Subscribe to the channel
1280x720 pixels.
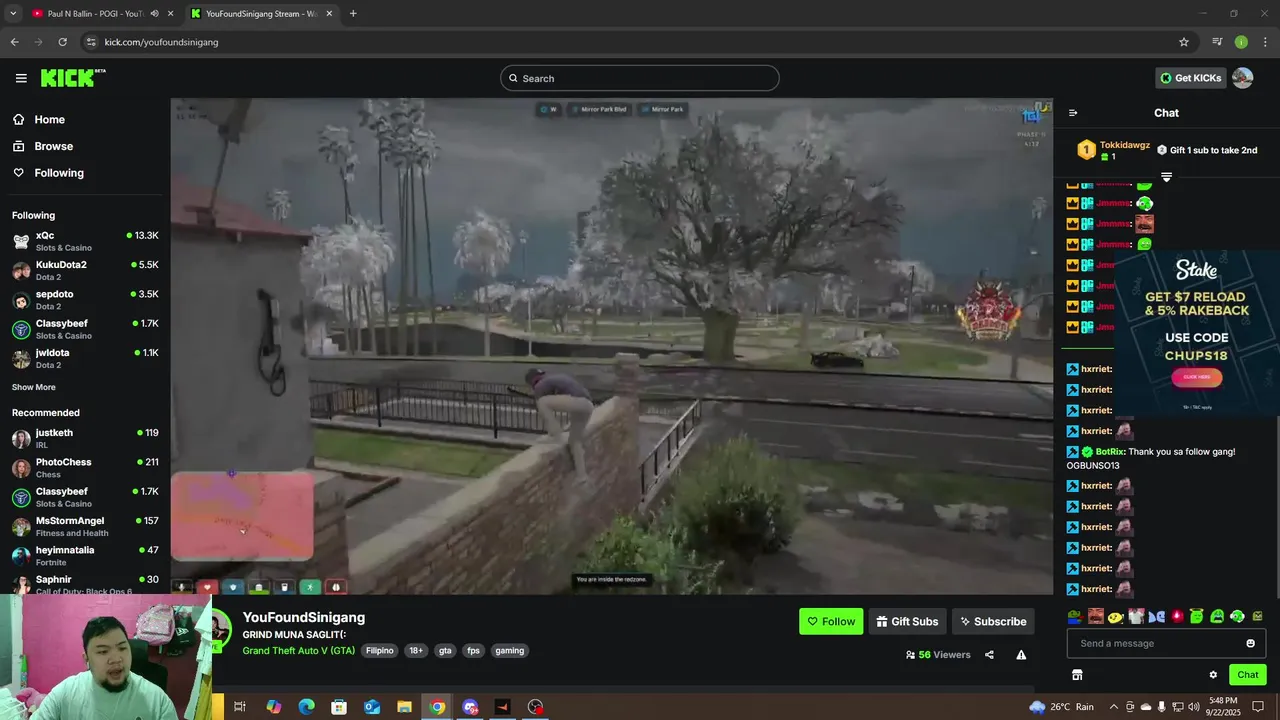[993, 621]
